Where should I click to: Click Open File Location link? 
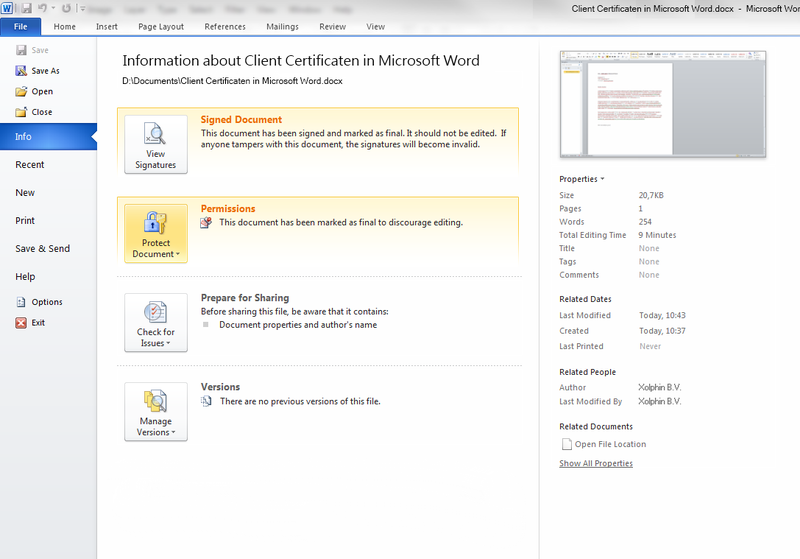(x=610, y=444)
